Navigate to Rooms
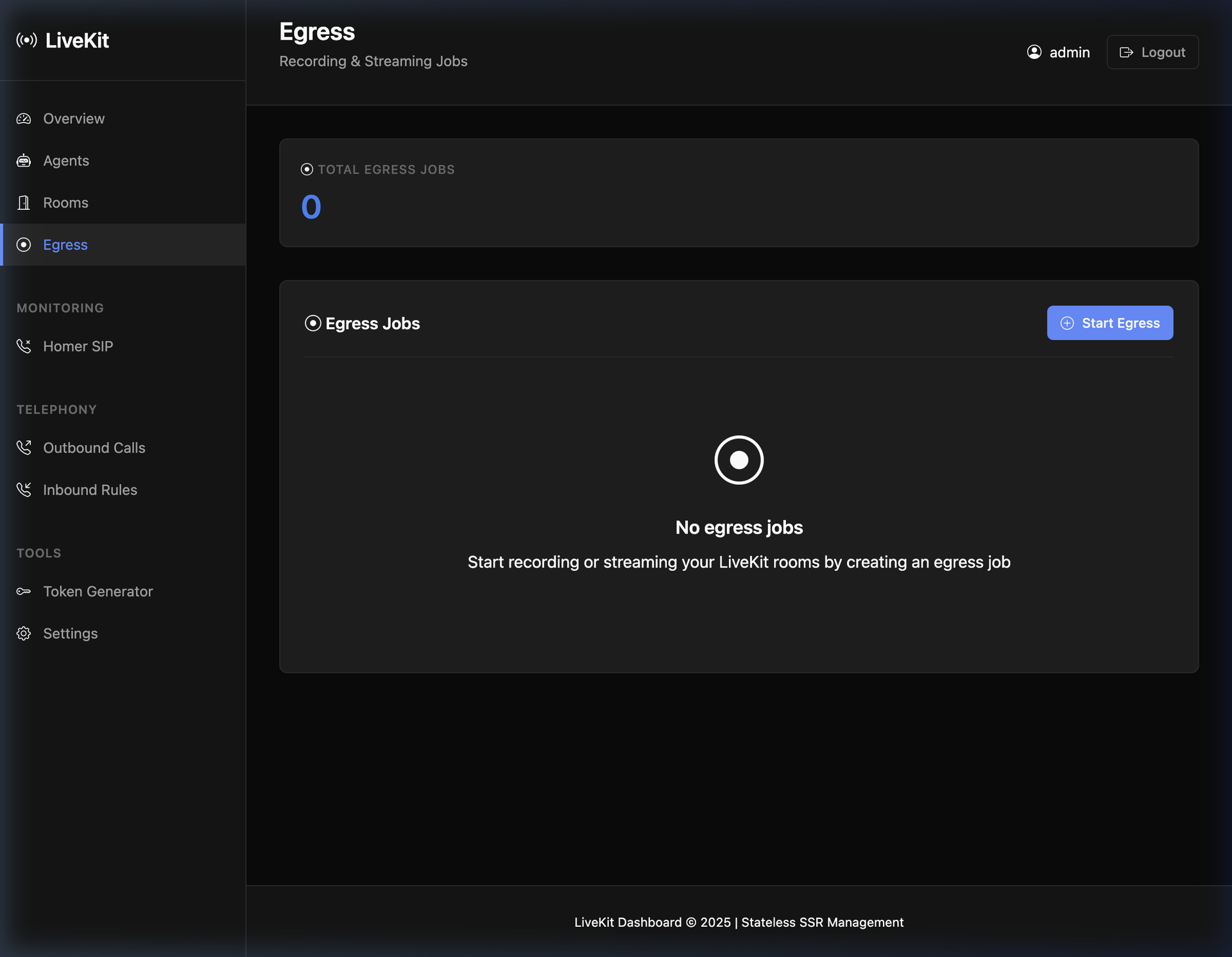 tap(123, 203)
